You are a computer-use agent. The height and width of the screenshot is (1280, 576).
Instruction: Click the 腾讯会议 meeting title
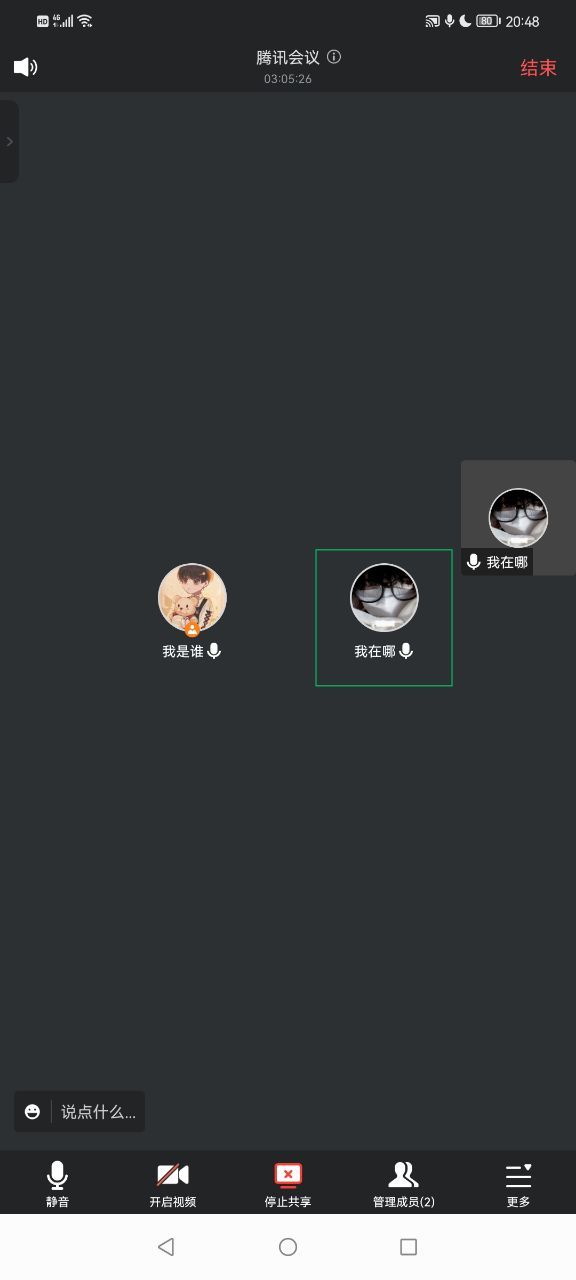coord(288,58)
